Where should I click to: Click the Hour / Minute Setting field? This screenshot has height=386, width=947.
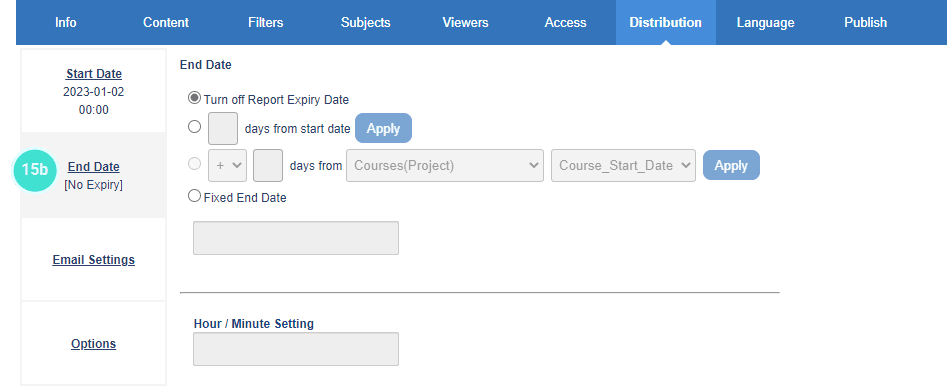point(296,349)
